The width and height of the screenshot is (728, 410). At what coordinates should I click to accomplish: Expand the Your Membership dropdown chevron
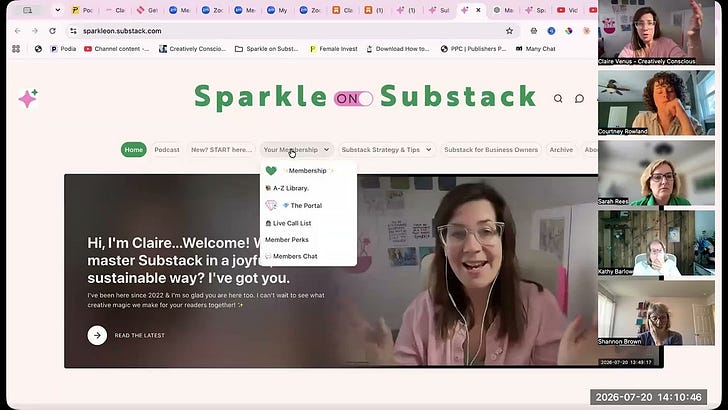(326, 150)
